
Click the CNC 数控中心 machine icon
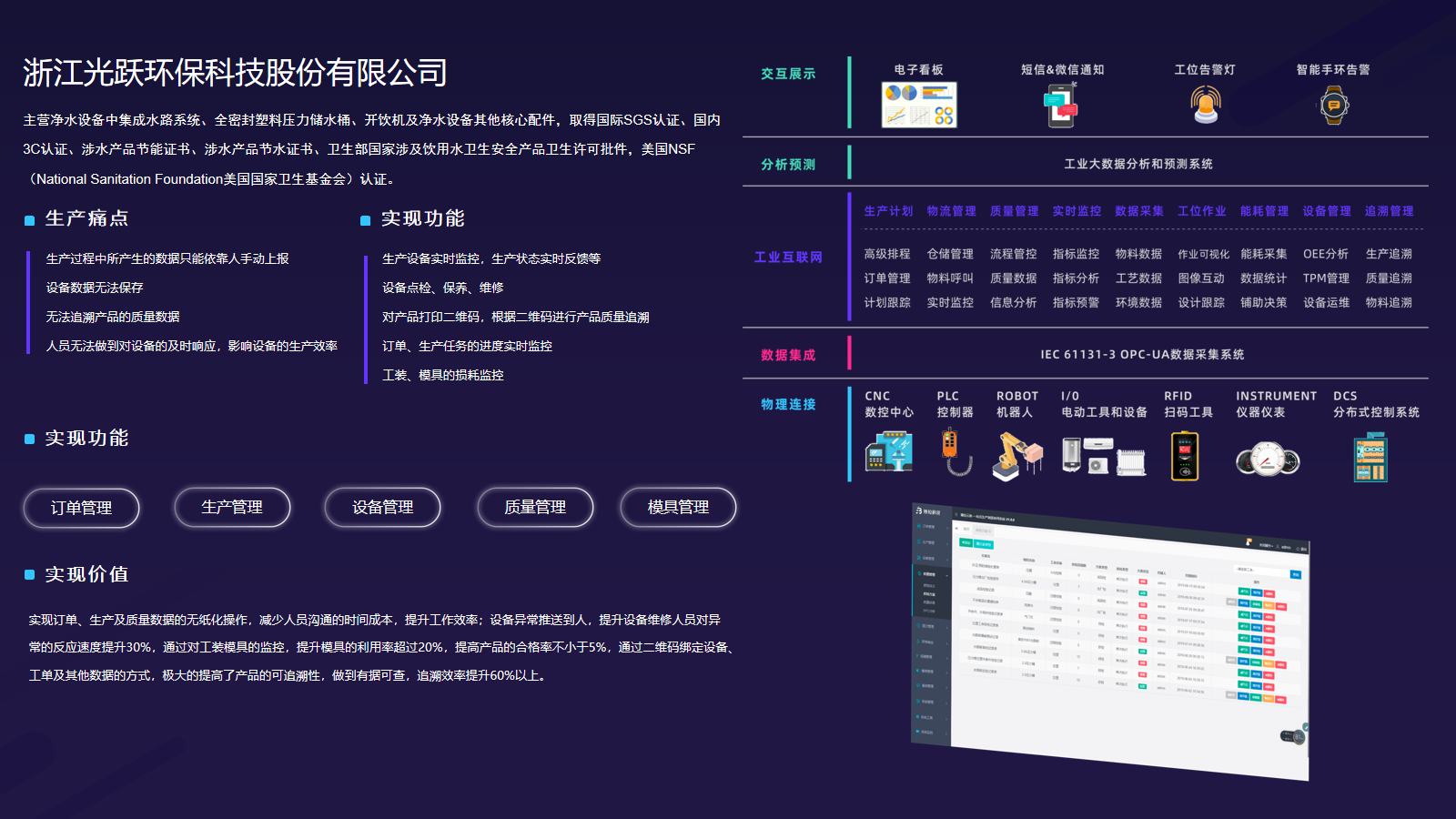[x=889, y=452]
